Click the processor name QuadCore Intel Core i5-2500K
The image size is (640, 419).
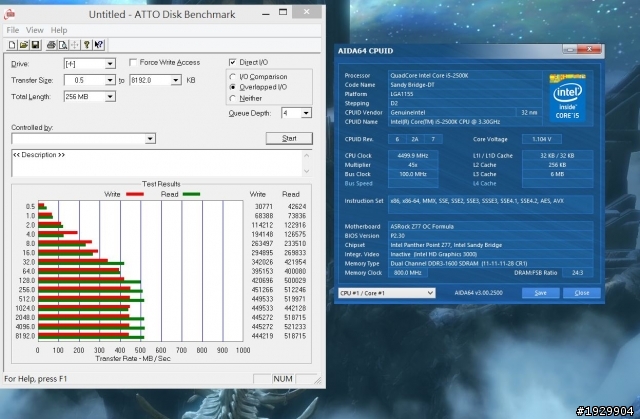(x=429, y=75)
